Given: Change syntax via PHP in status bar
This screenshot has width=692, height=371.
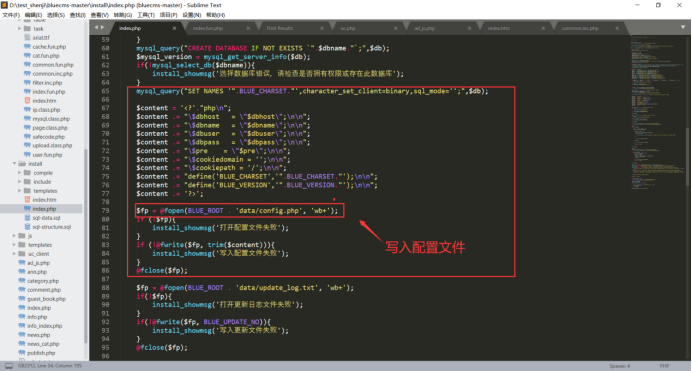Looking at the screenshot, I should 664,366.
